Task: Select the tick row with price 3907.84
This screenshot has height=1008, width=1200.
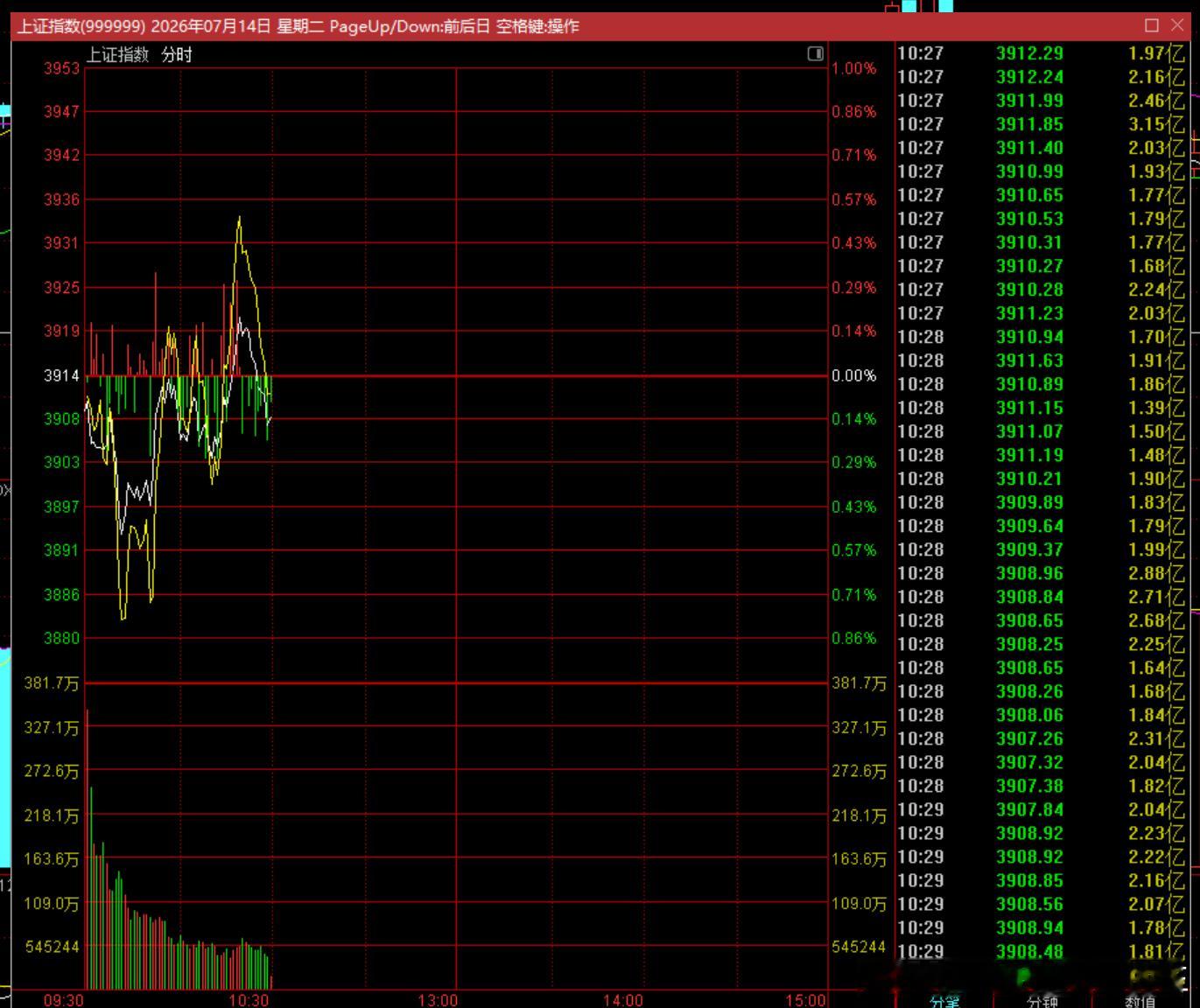Action: click(x=1041, y=809)
